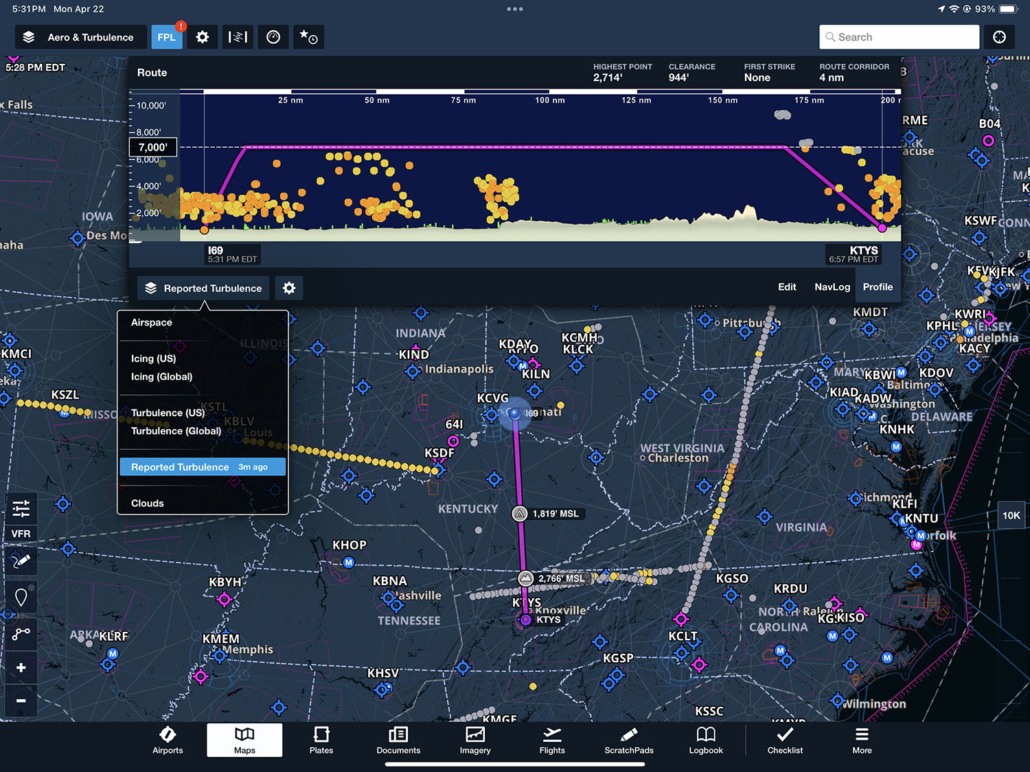Image resolution: width=1030 pixels, height=772 pixels.
Task: Open the FPL flight plan editor
Action: (x=166, y=36)
